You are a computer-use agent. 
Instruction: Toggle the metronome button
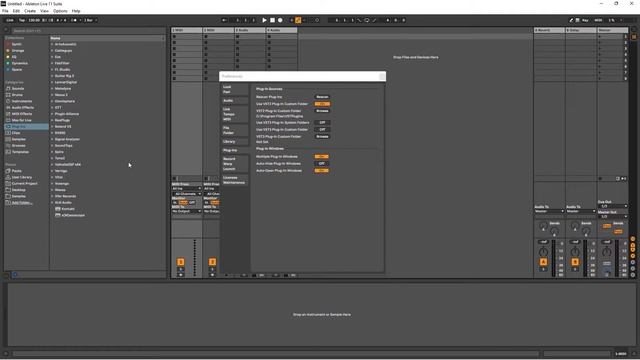point(74,20)
